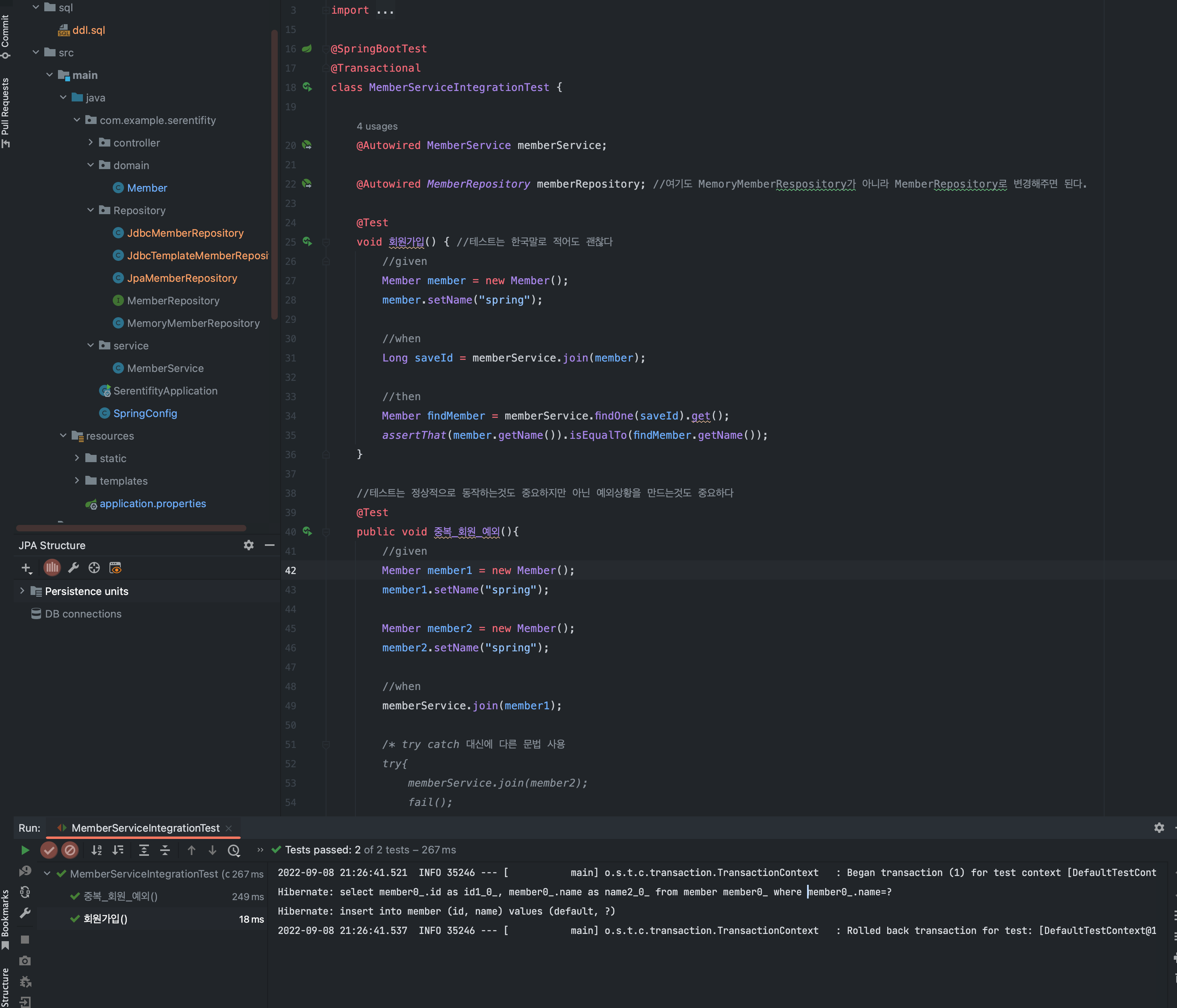
Task: Click the add plus button in JPA Structure
Action: click(x=26, y=568)
